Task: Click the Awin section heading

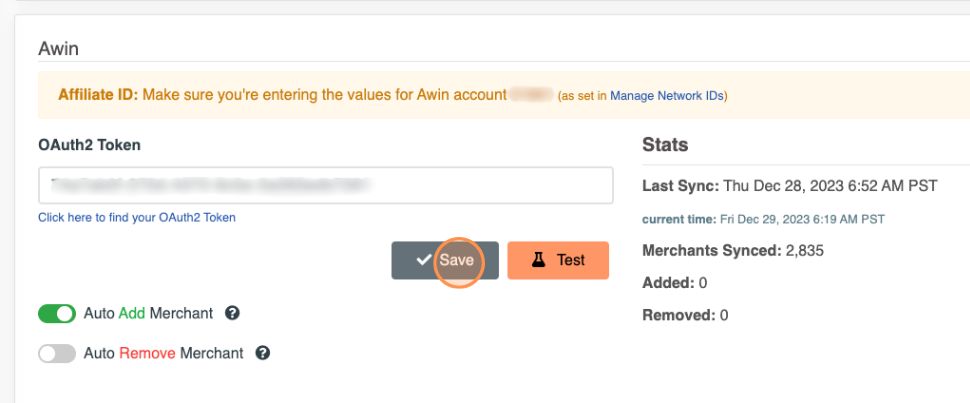Action: tap(58, 48)
